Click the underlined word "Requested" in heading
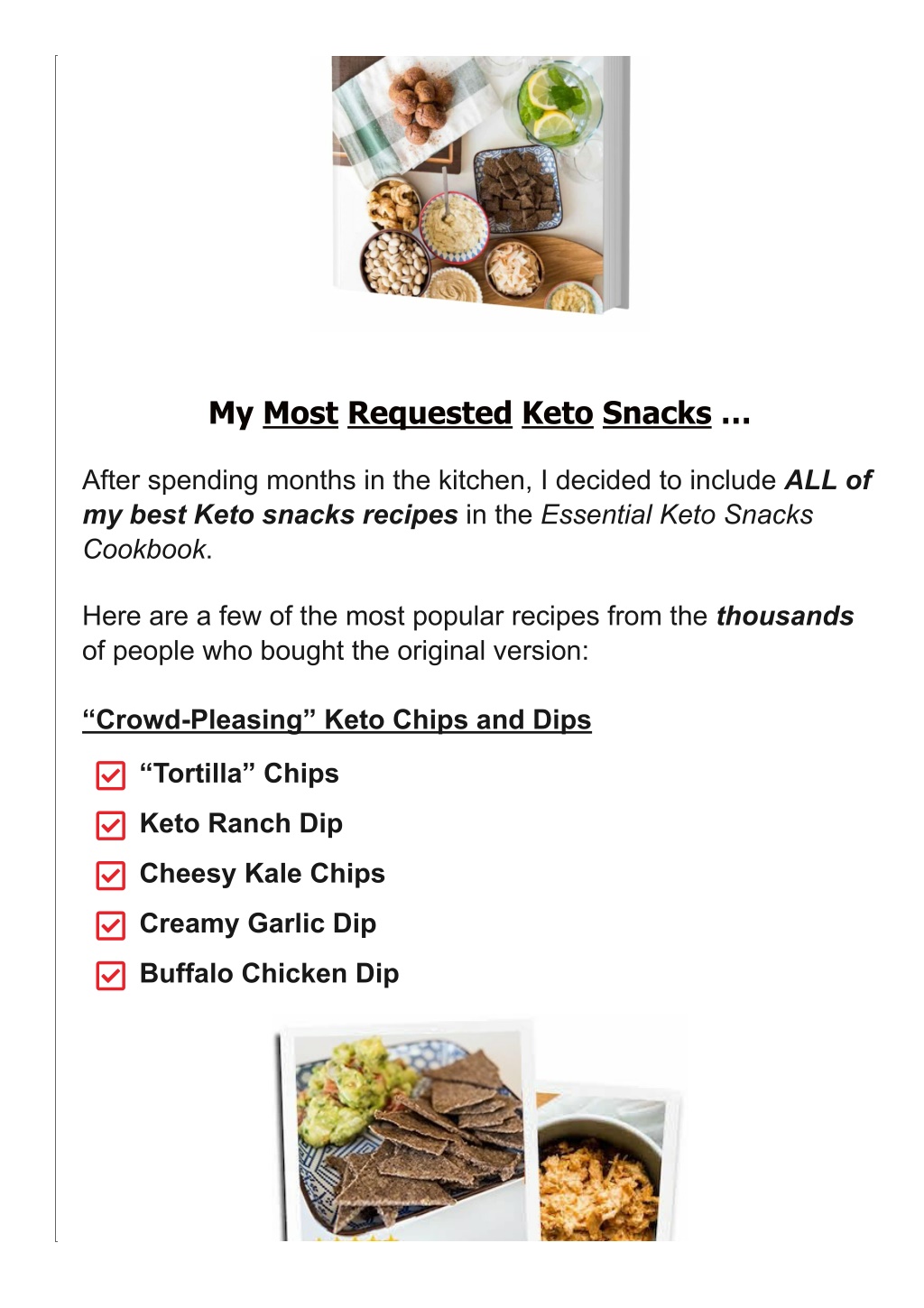The image size is (924, 1308). pyautogui.click(x=430, y=413)
